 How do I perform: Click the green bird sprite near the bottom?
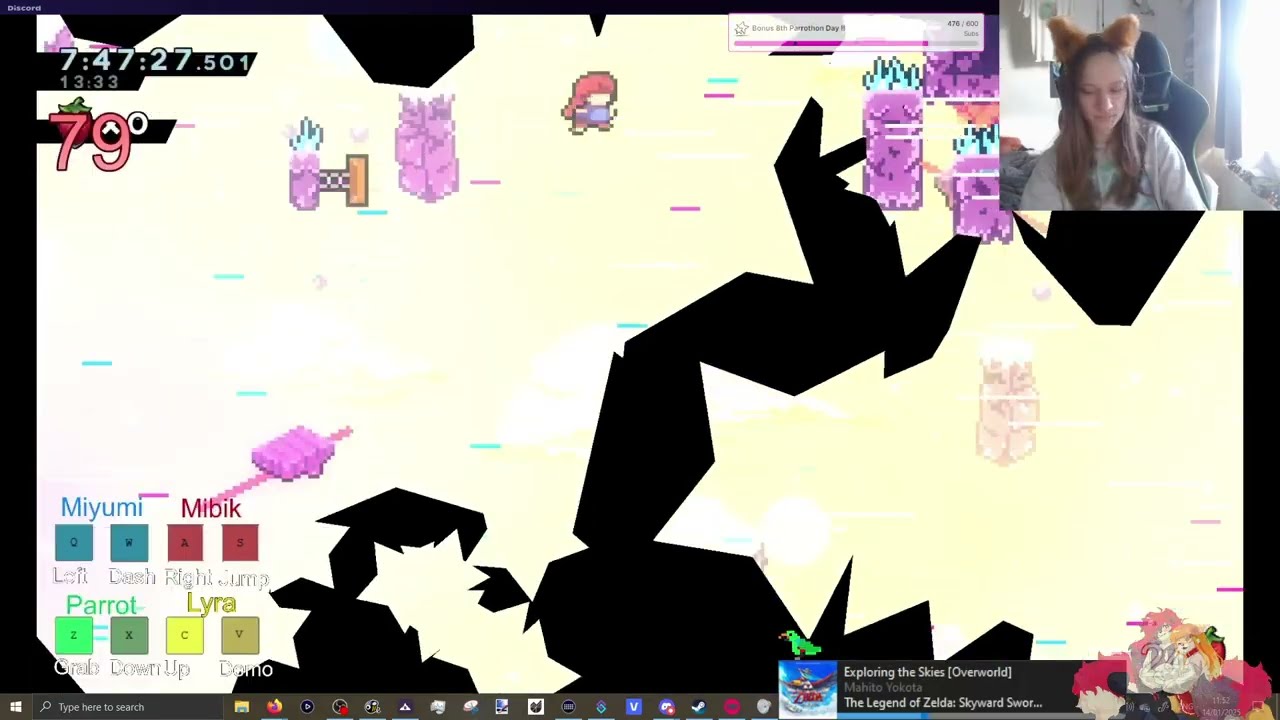click(799, 644)
